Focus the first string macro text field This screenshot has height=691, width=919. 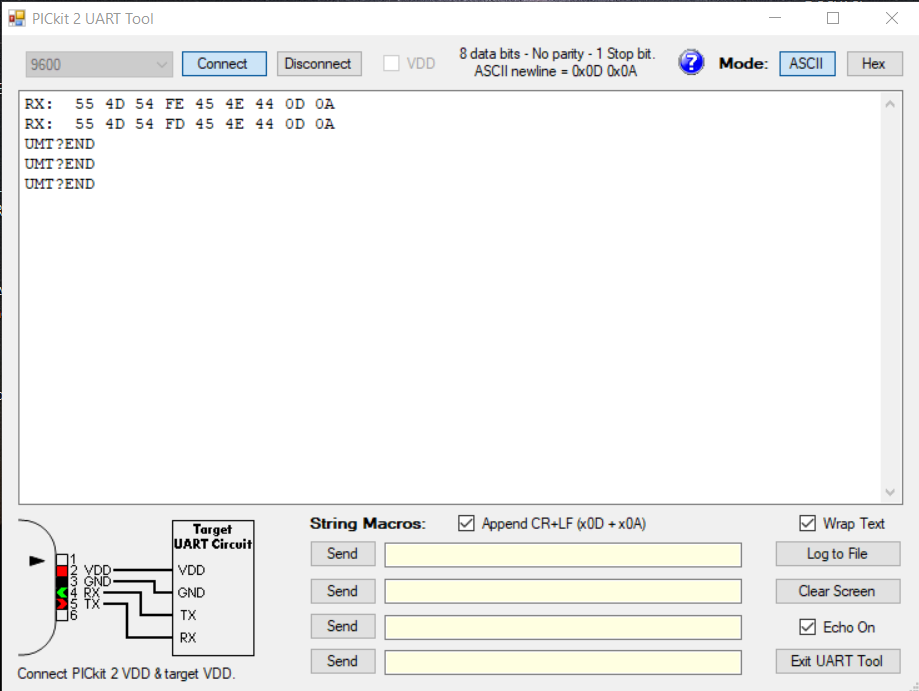click(563, 555)
